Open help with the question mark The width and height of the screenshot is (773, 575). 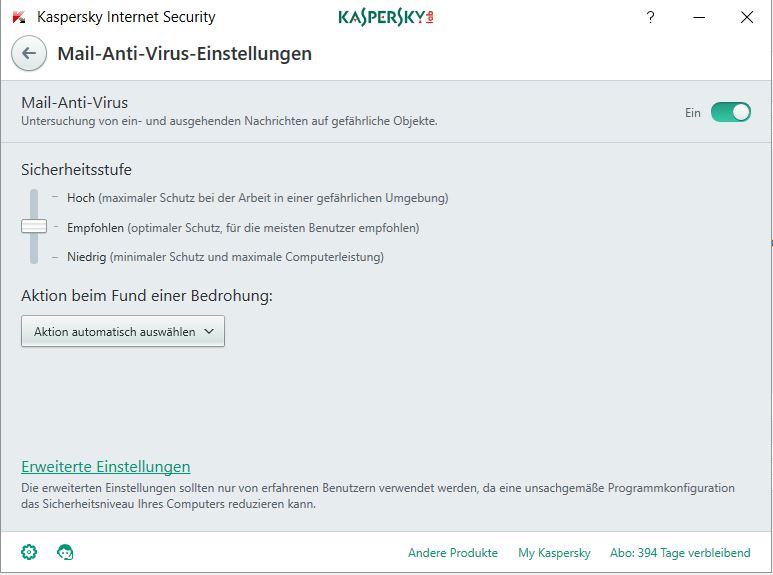[x=651, y=17]
